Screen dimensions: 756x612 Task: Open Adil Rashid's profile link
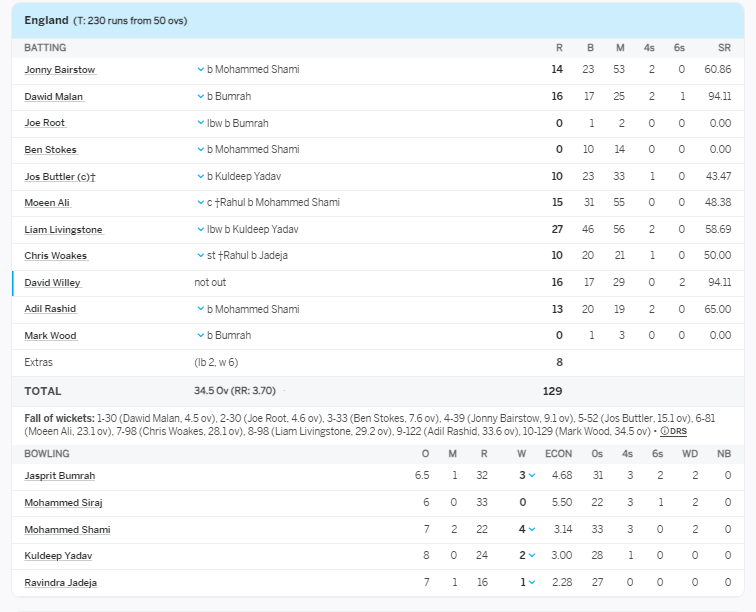pos(50,309)
